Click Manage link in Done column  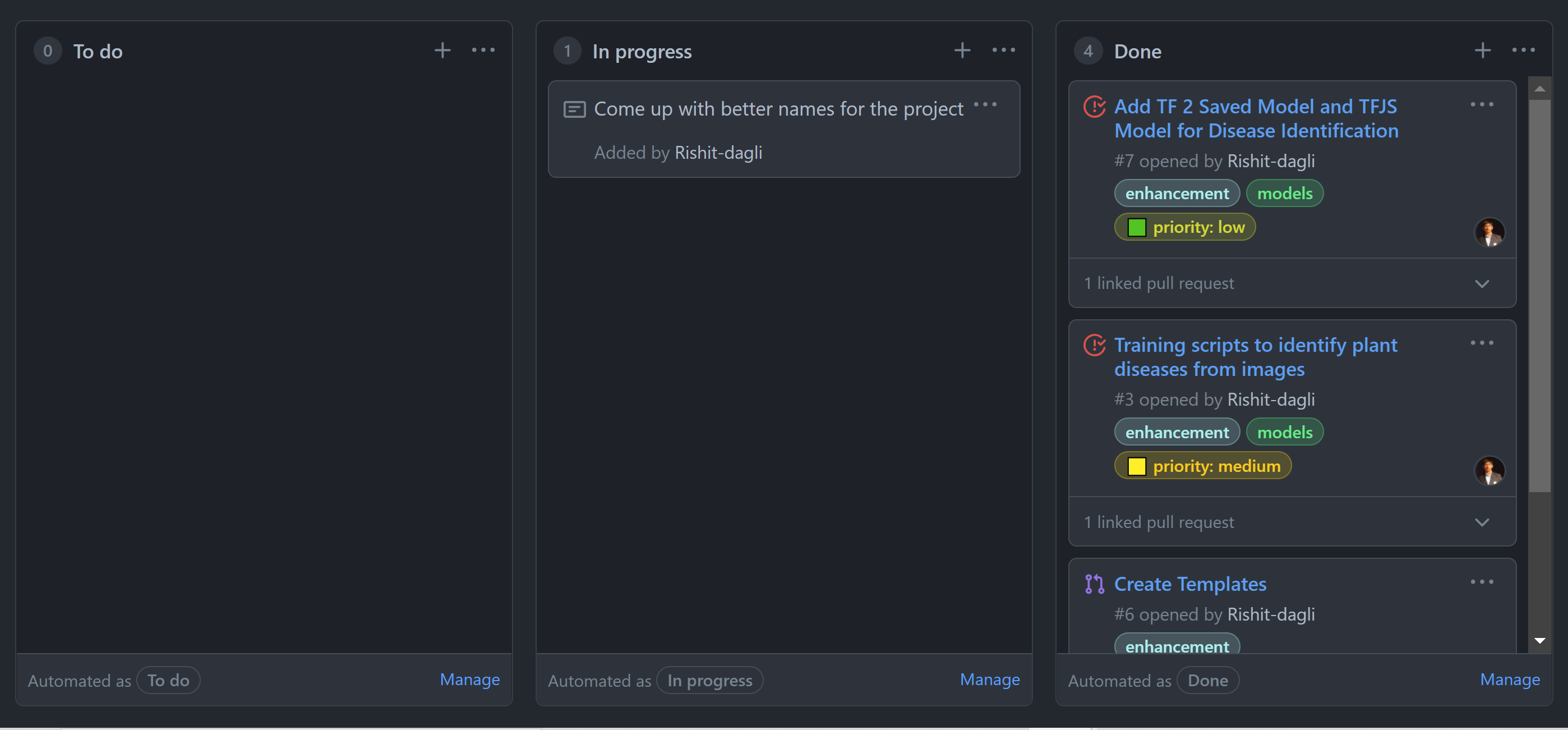(x=1510, y=680)
